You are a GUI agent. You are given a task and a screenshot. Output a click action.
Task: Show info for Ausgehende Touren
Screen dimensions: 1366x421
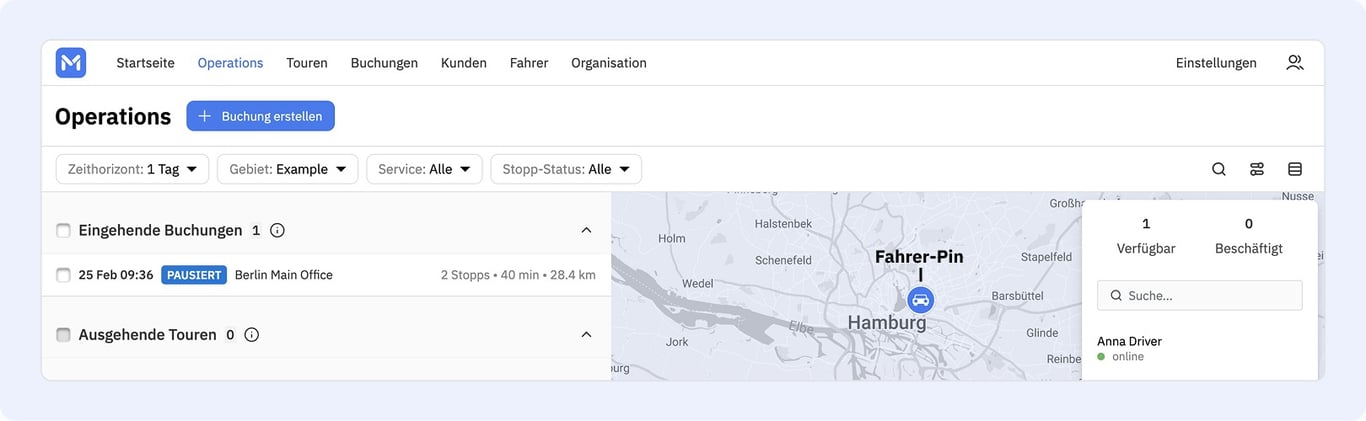point(252,335)
